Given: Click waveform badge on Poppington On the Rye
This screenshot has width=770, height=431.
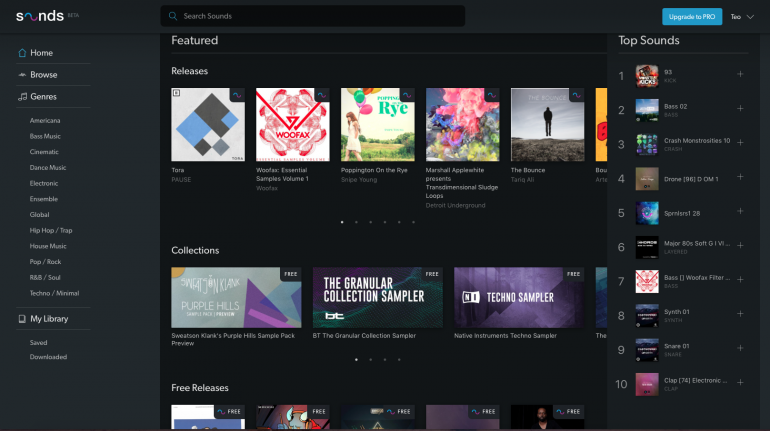Looking at the screenshot, I should (407, 95).
